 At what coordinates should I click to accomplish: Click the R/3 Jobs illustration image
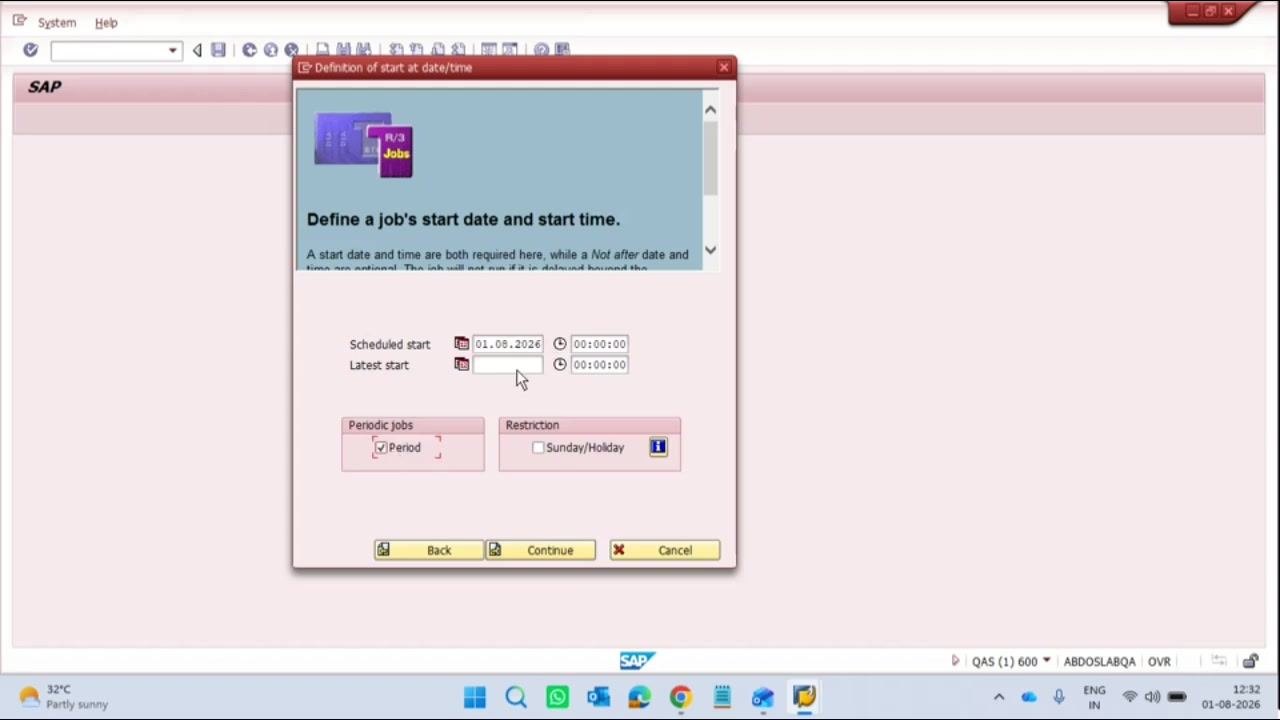tap(364, 145)
